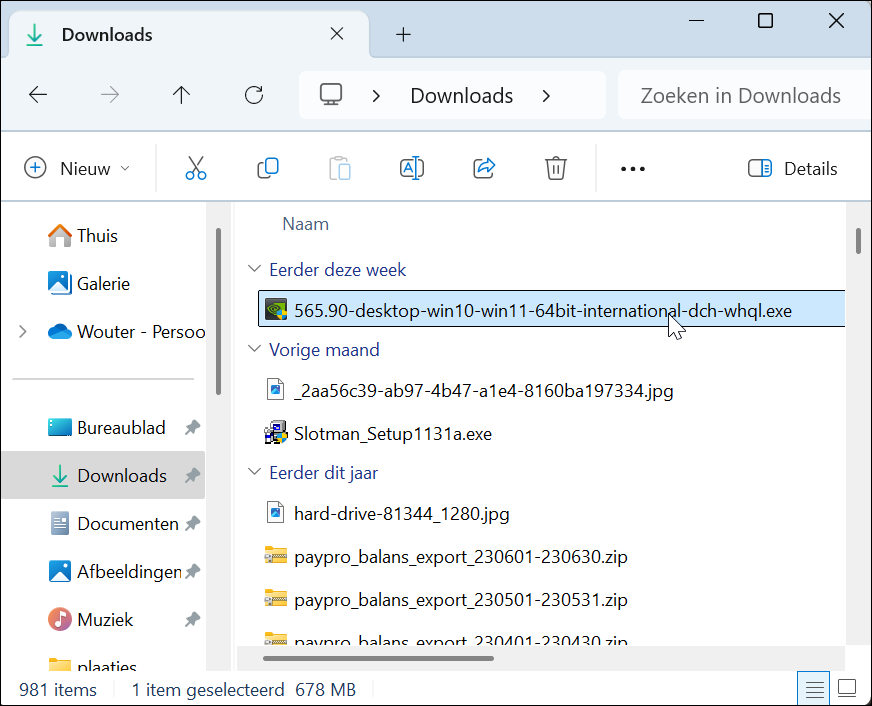Go up one folder level

click(x=181, y=95)
